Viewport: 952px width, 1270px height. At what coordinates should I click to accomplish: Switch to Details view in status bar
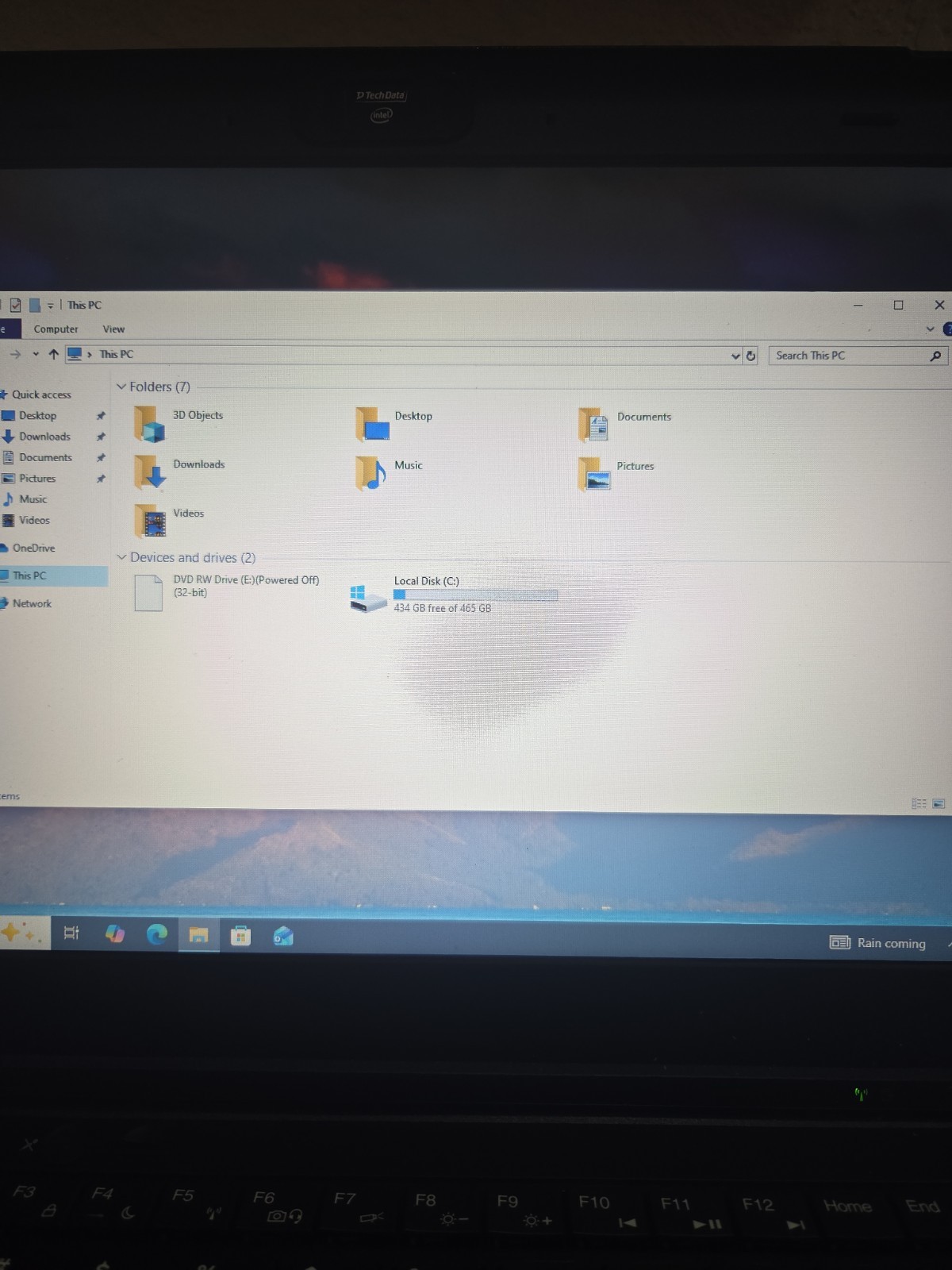919,804
